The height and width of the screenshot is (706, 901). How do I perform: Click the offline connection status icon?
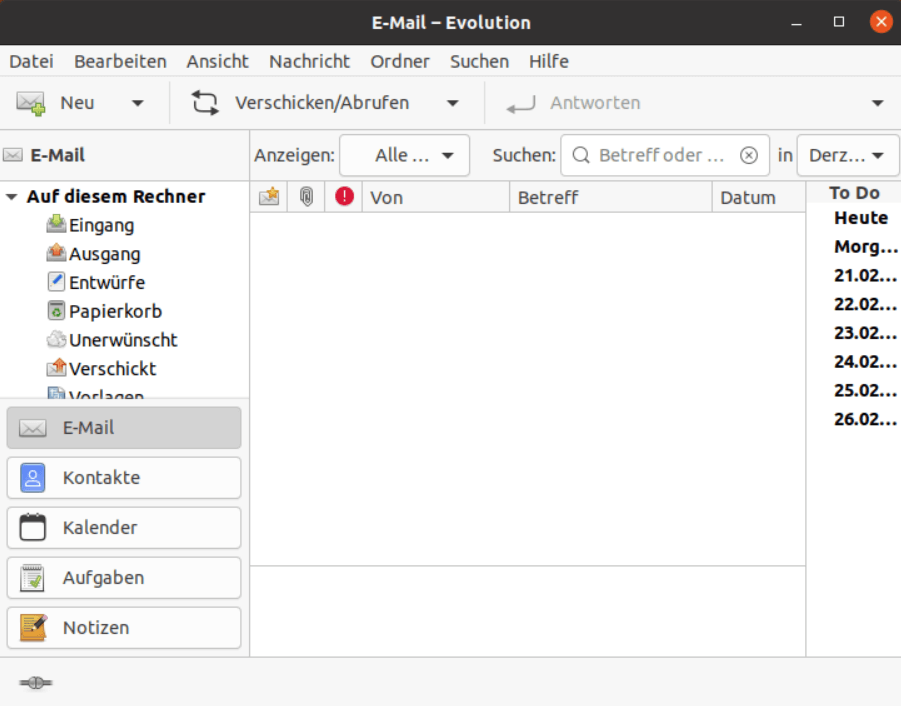point(36,682)
